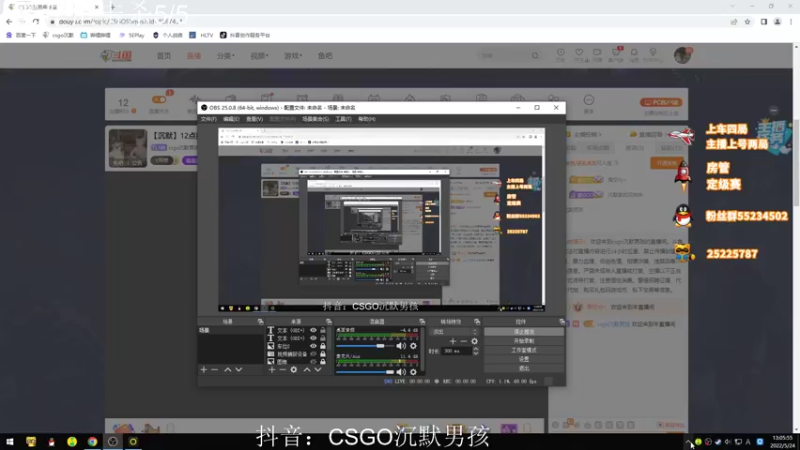Adjust desktop audio volume slider

tap(364, 346)
